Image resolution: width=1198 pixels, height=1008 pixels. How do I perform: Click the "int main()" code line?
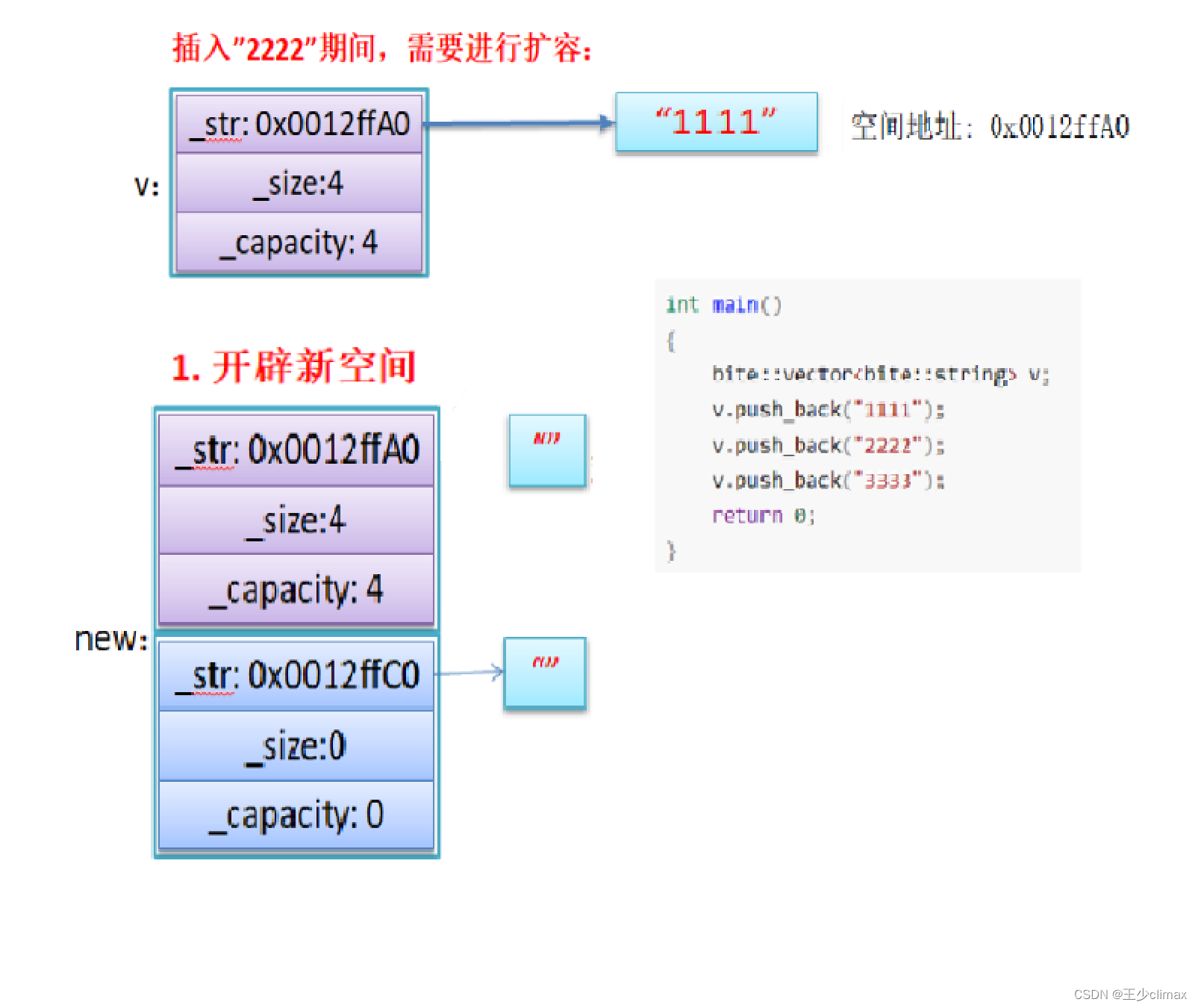click(x=723, y=305)
